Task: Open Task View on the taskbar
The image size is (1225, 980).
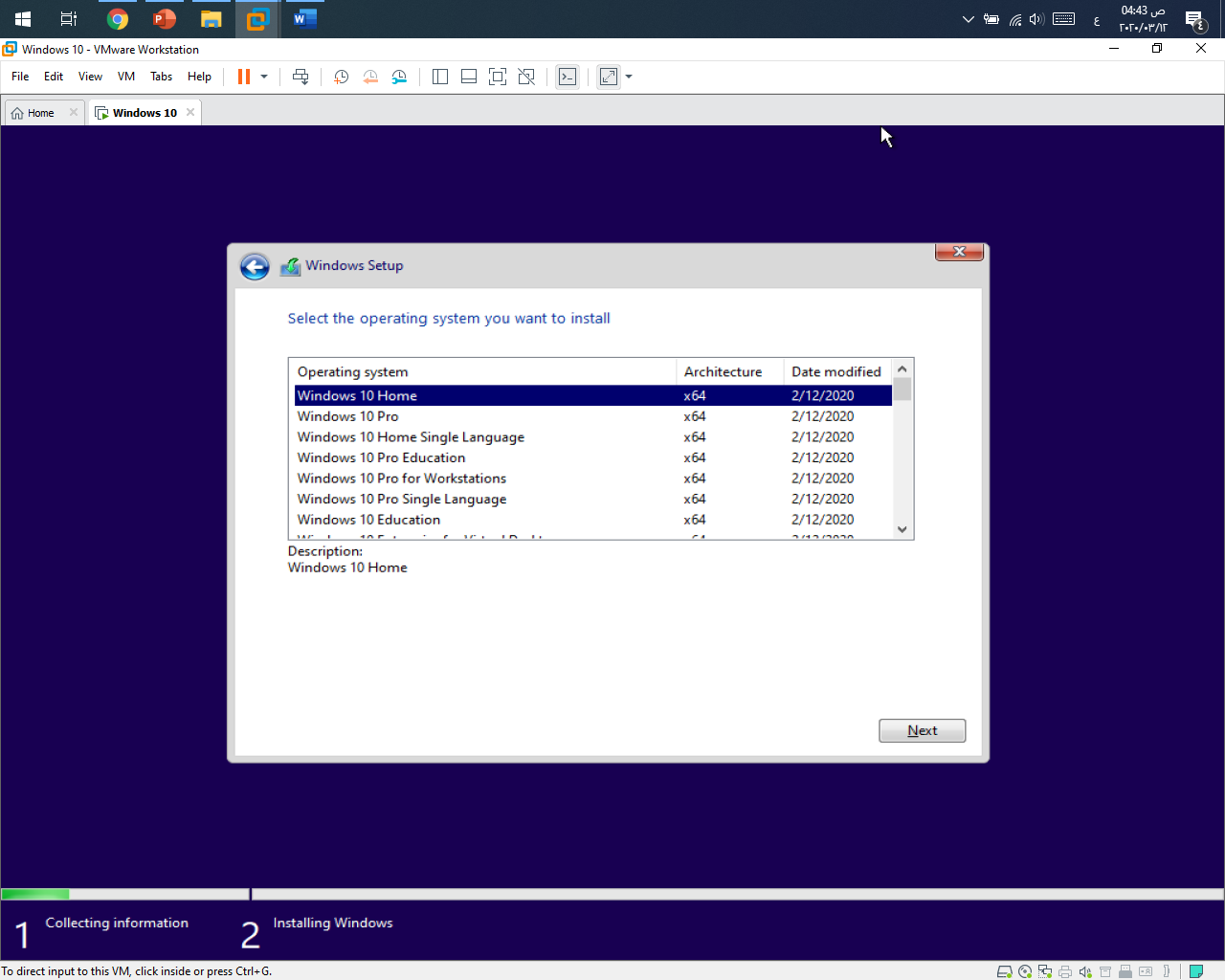Action: pos(69,19)
